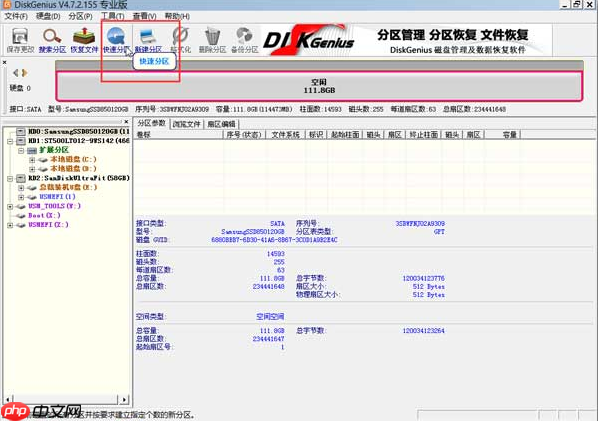Select 本地磁盘 (C:) in the tree
Image resolution: width=598 pixels, height=421 pixels.
click(73, 159)
